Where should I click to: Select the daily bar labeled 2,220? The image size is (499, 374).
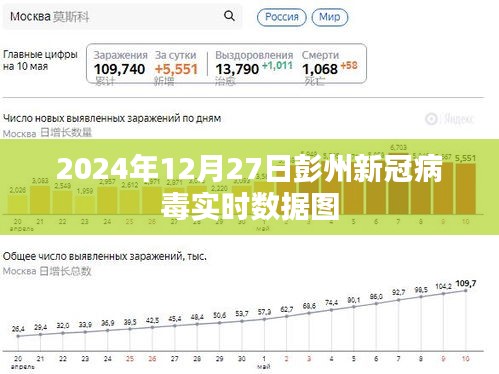(219, 204)
